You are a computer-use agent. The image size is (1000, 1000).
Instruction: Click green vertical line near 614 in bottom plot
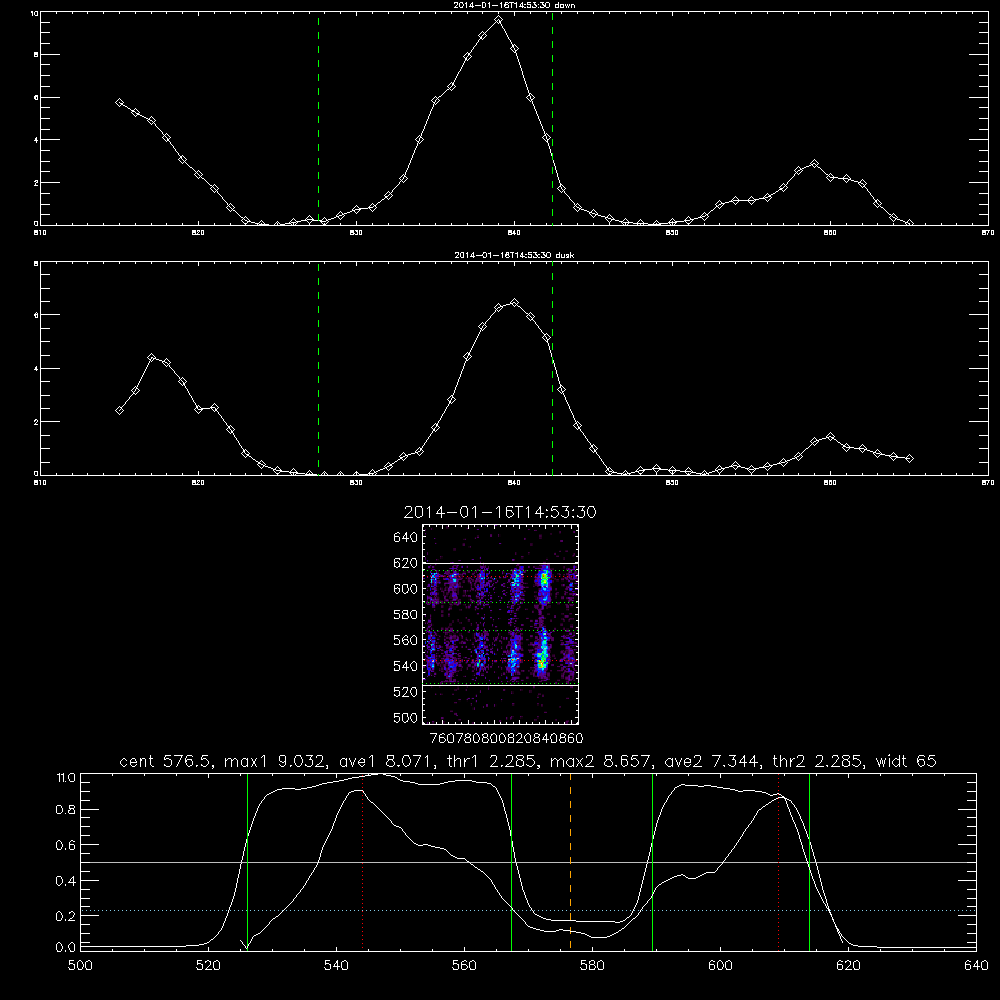(x=809, y=861)
